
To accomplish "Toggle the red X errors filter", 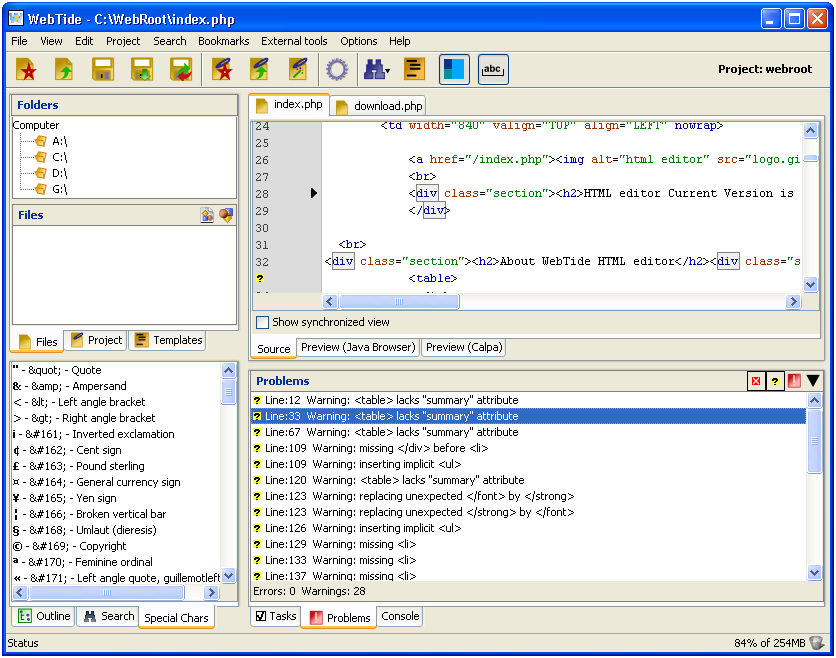I will [x=756, y=381].
